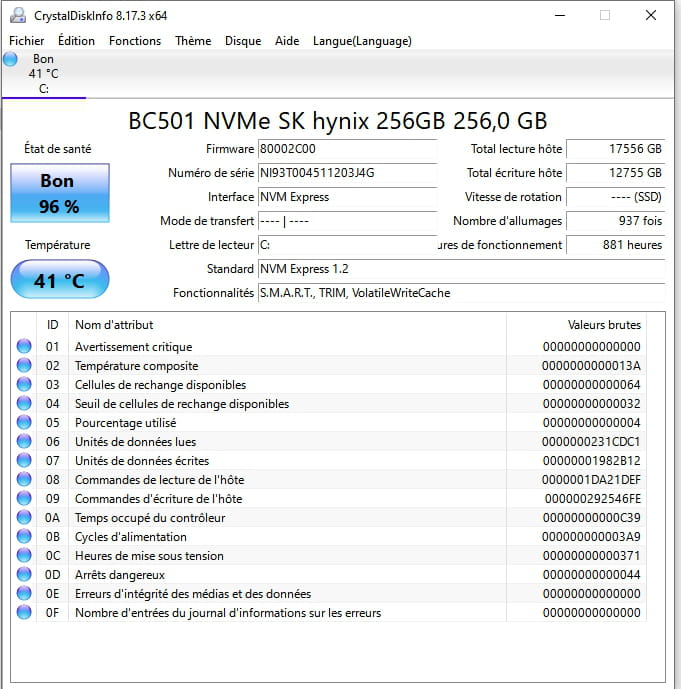Select the C: disk tab showing Bon 41 °C
The height and width of the screenshot is (689, 681).
(44, 74)
